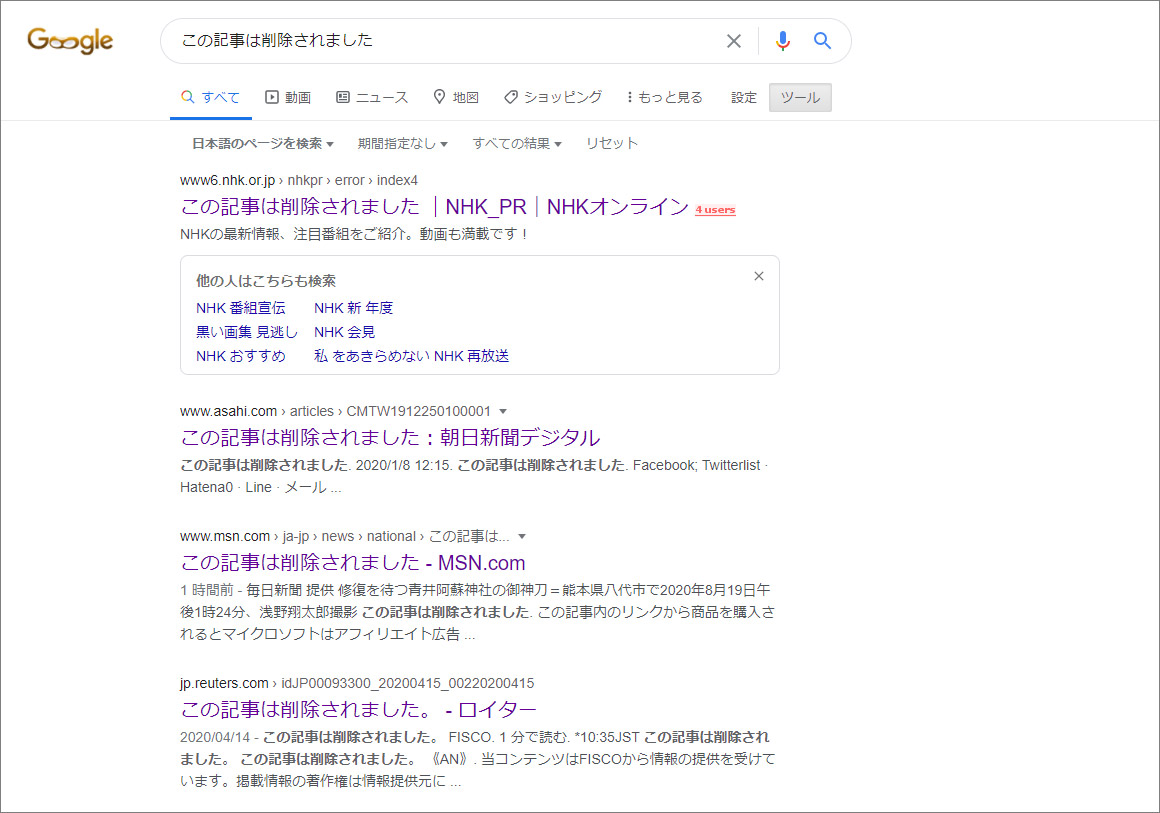Expand 日本語のページを検索 dropdown
Screen dimensions: 1160x813
click(263, 144)
